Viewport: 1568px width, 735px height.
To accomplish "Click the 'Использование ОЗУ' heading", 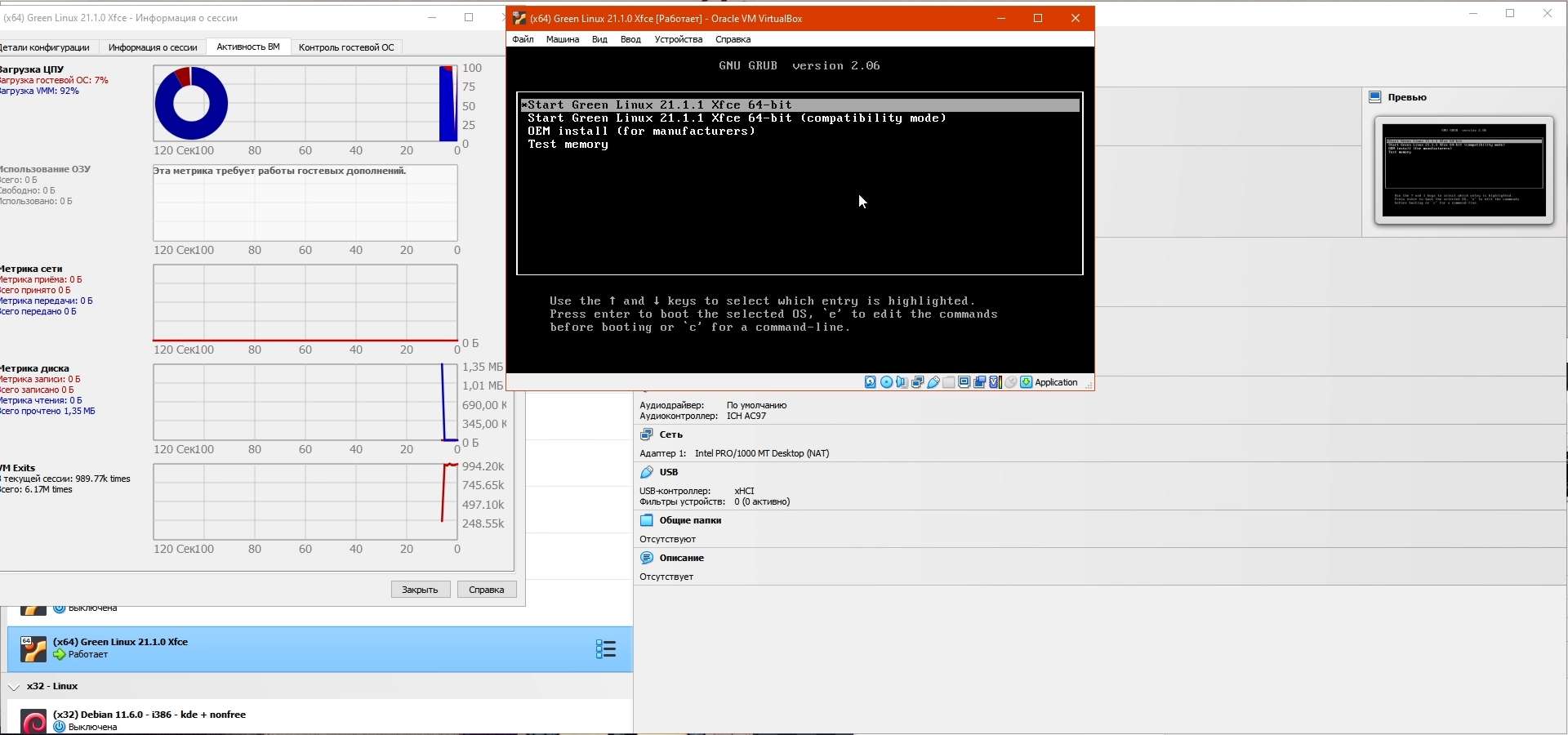I will 45,169.
